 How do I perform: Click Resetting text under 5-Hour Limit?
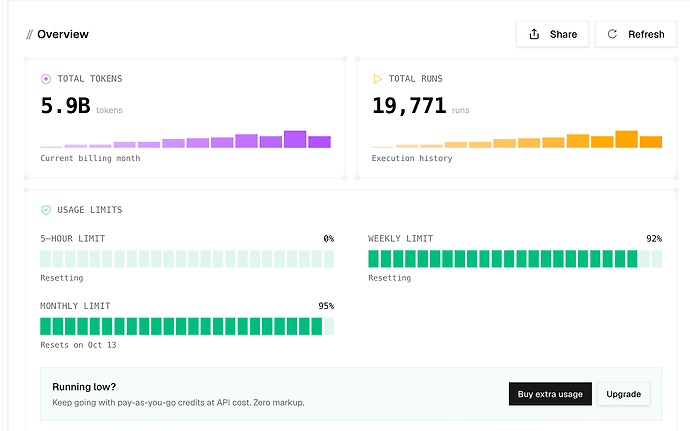pyautogui.click(x=62, y=278)
